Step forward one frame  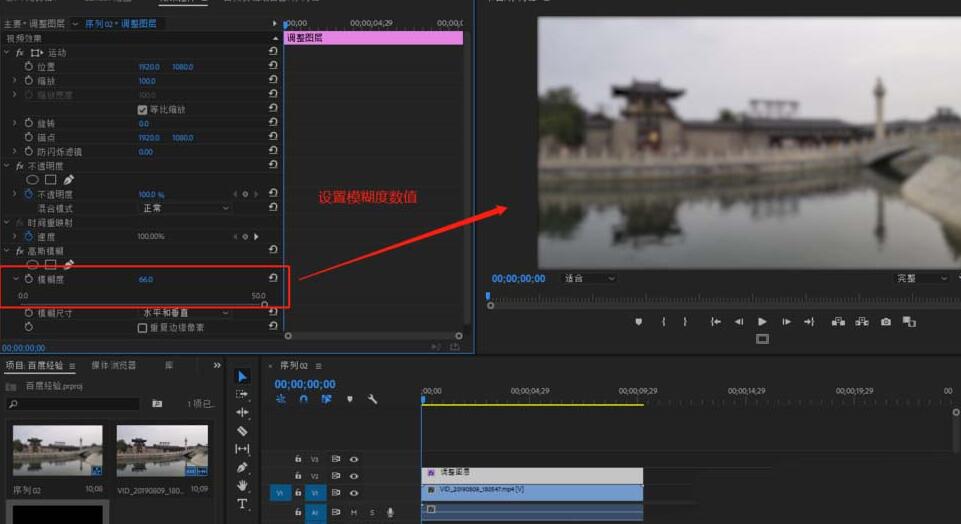786,322
